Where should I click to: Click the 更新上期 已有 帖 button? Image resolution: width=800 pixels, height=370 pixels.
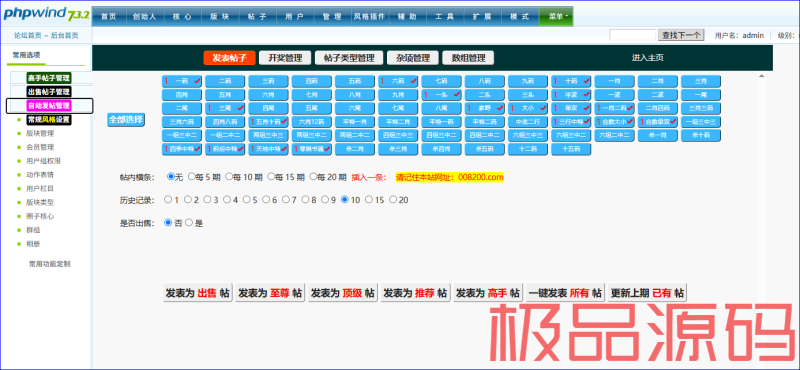tap(647, 293)
